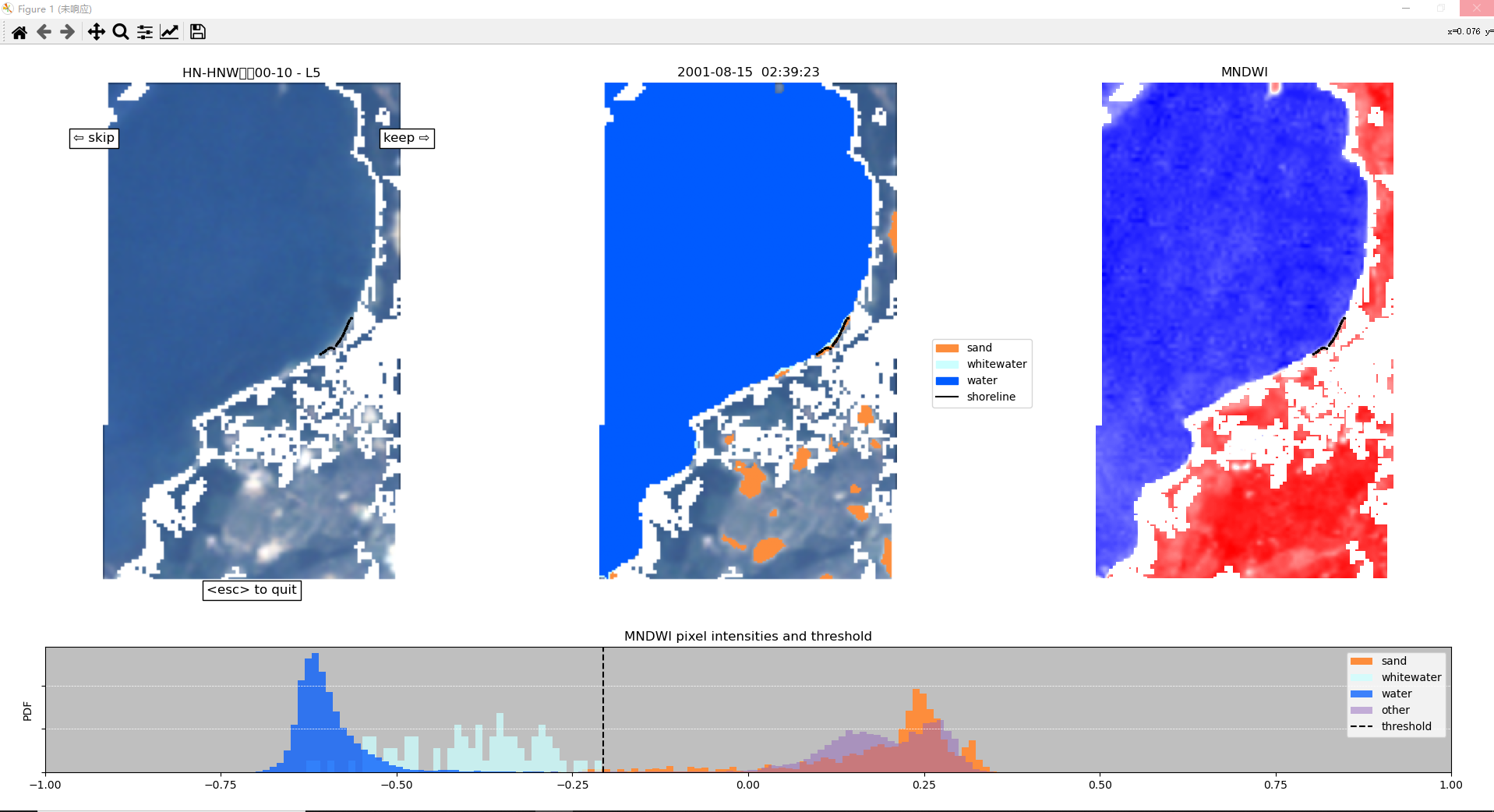Viewport: 1494px width, 812px height.
Task: Toggle the shoreline entry in the legend
Action: pyautogui.click(x=991, y=397)
